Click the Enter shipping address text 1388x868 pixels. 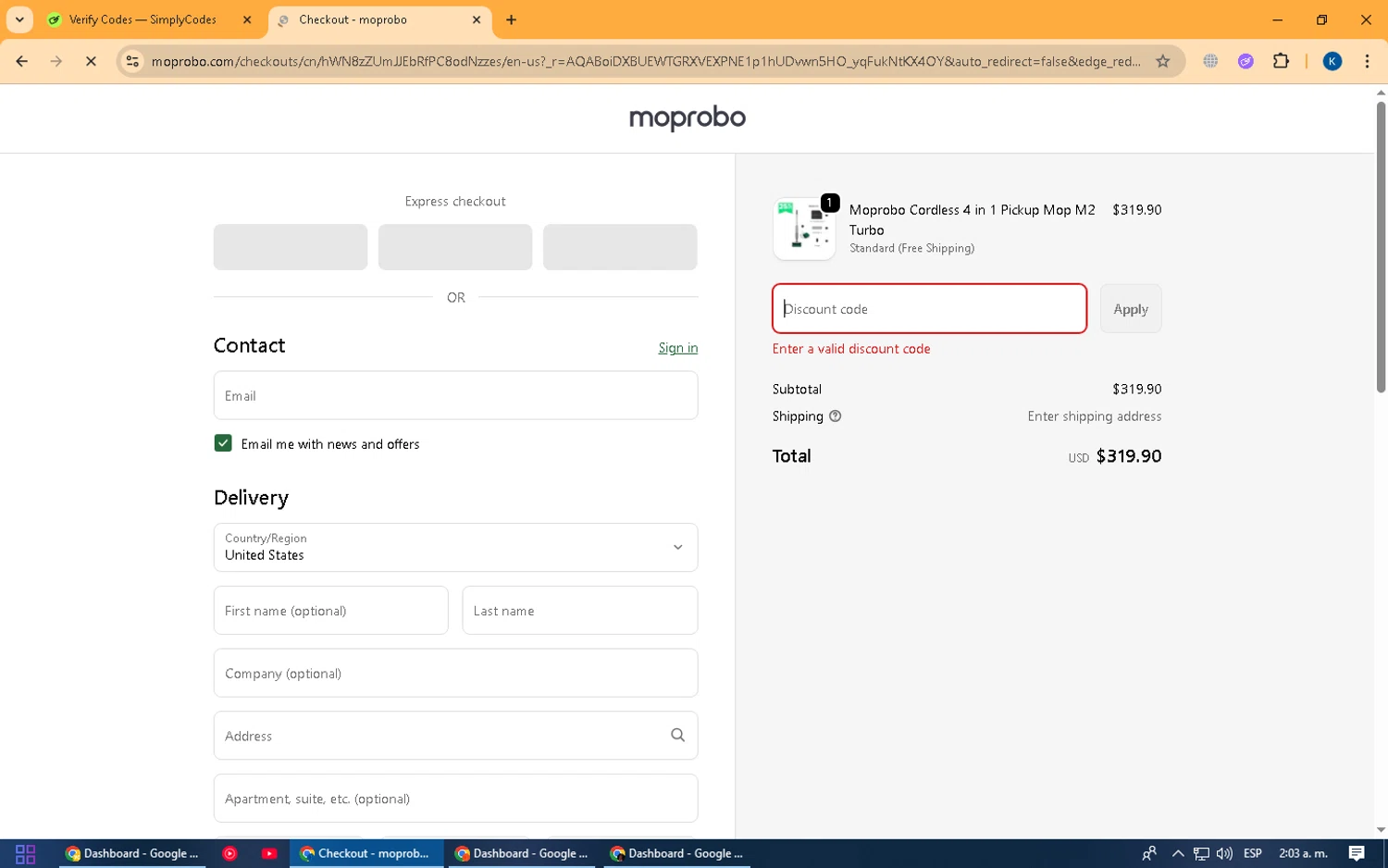coord(1094,416)
